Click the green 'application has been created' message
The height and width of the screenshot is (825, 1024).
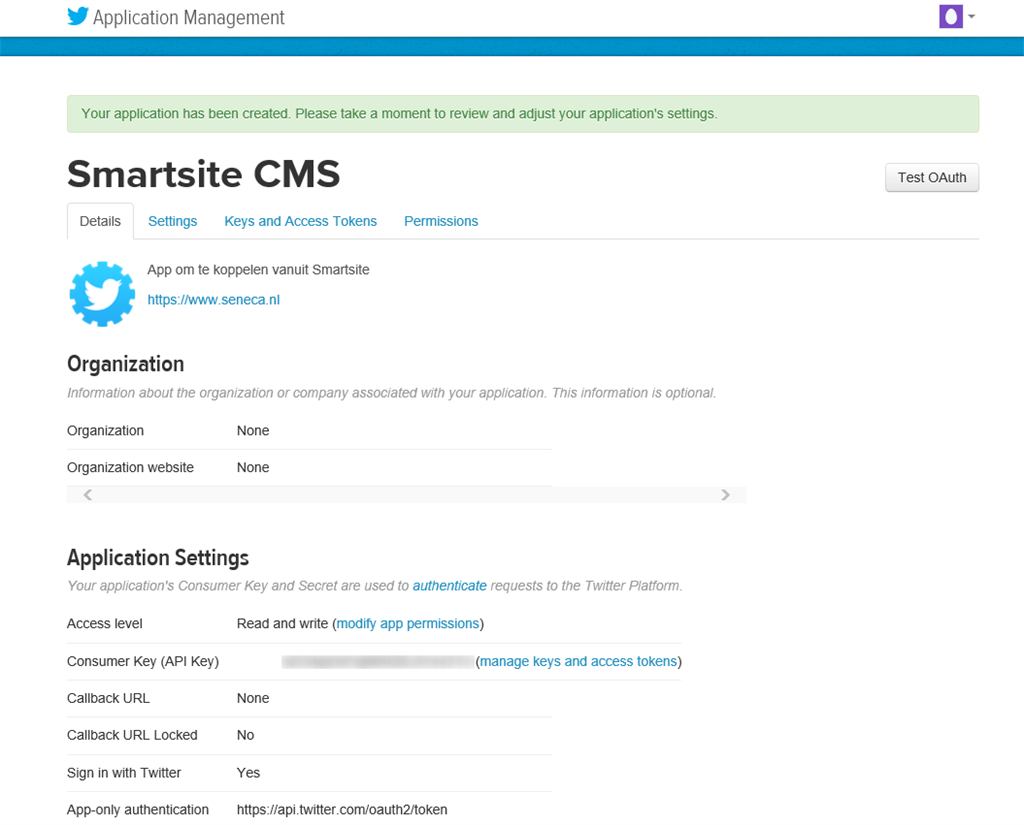click(x=523, y=114)
